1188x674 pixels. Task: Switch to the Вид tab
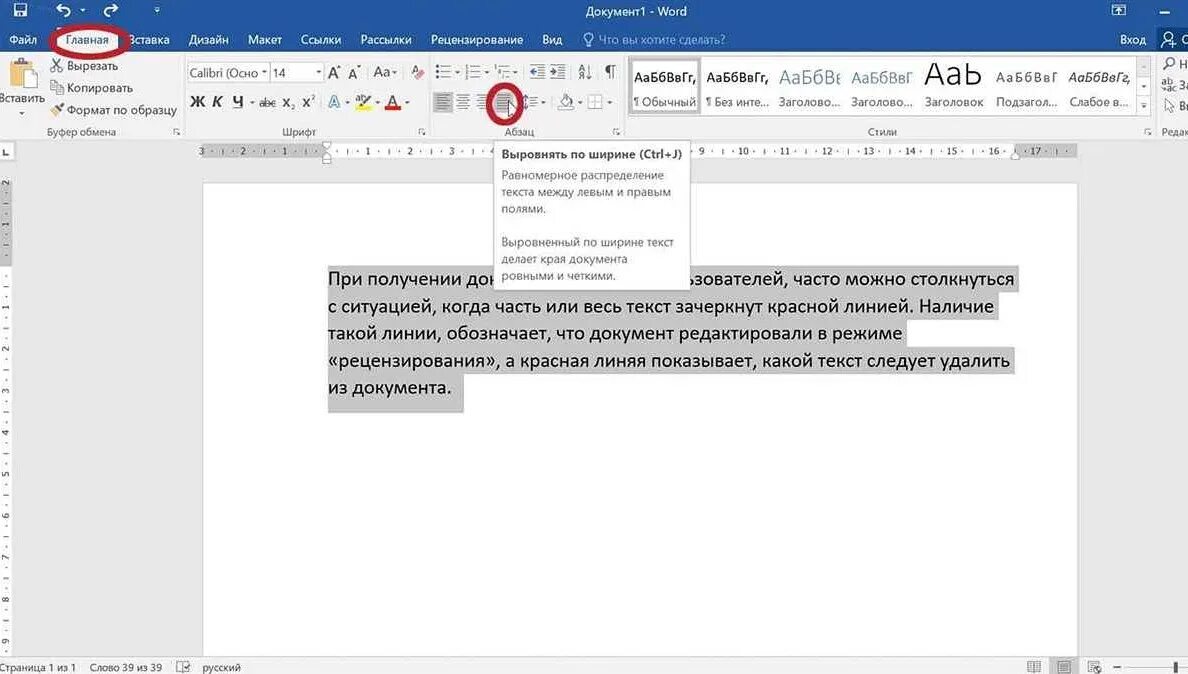click(552, 39)
